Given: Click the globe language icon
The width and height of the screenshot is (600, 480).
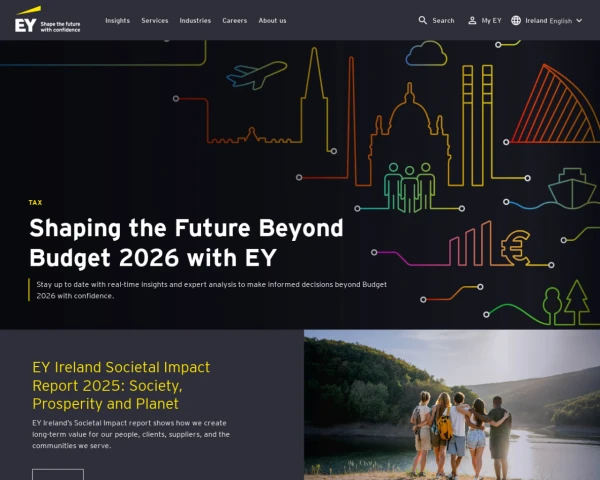Looking at the screenshot, I should (516, 20).
